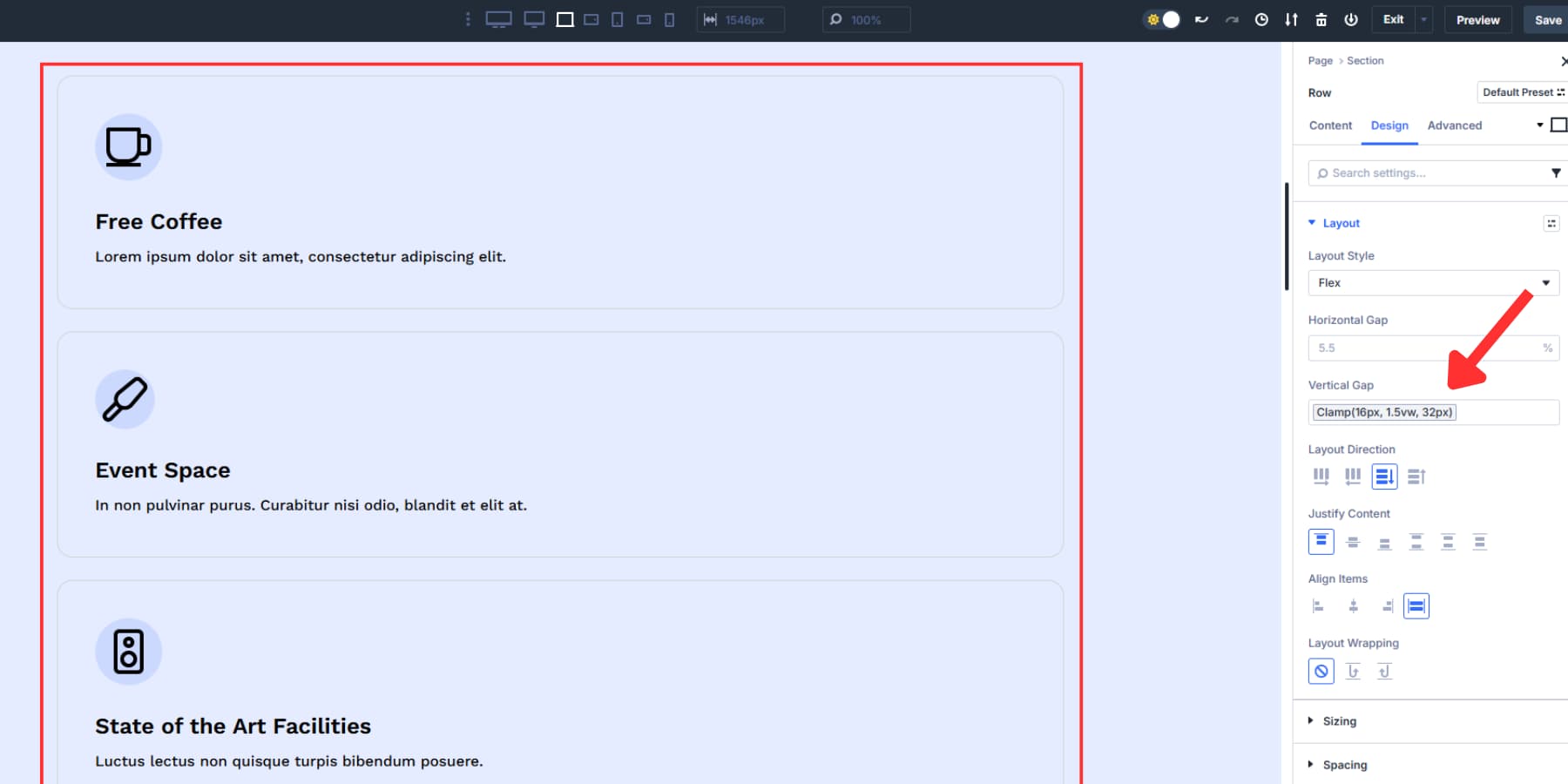Click the Save button
Screen dimensions: 1568x784
(x=1546, y=19)
